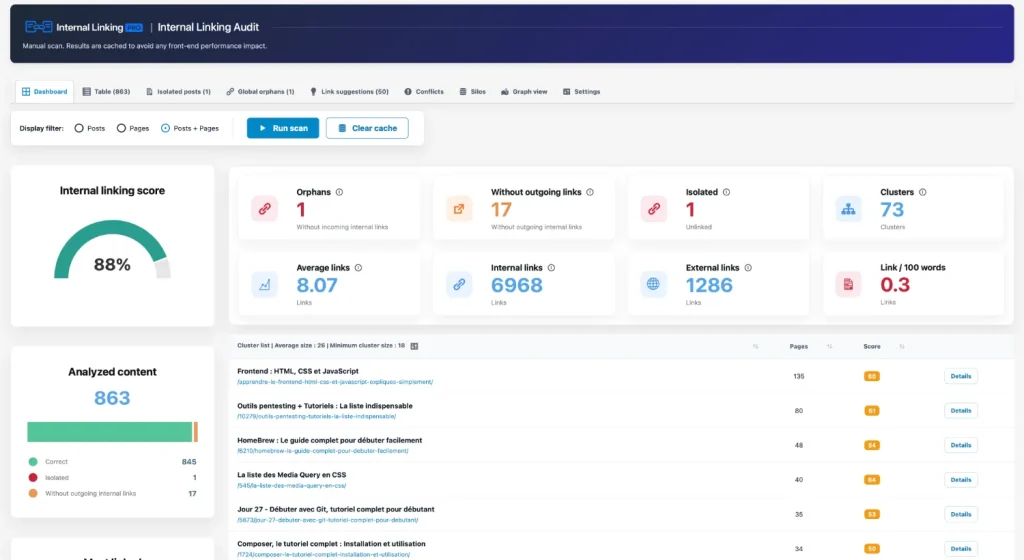The height and width of the screenshot is (560, 1024).
Task: Click the Orphans broken-link card icon
Action: (264, 209)
